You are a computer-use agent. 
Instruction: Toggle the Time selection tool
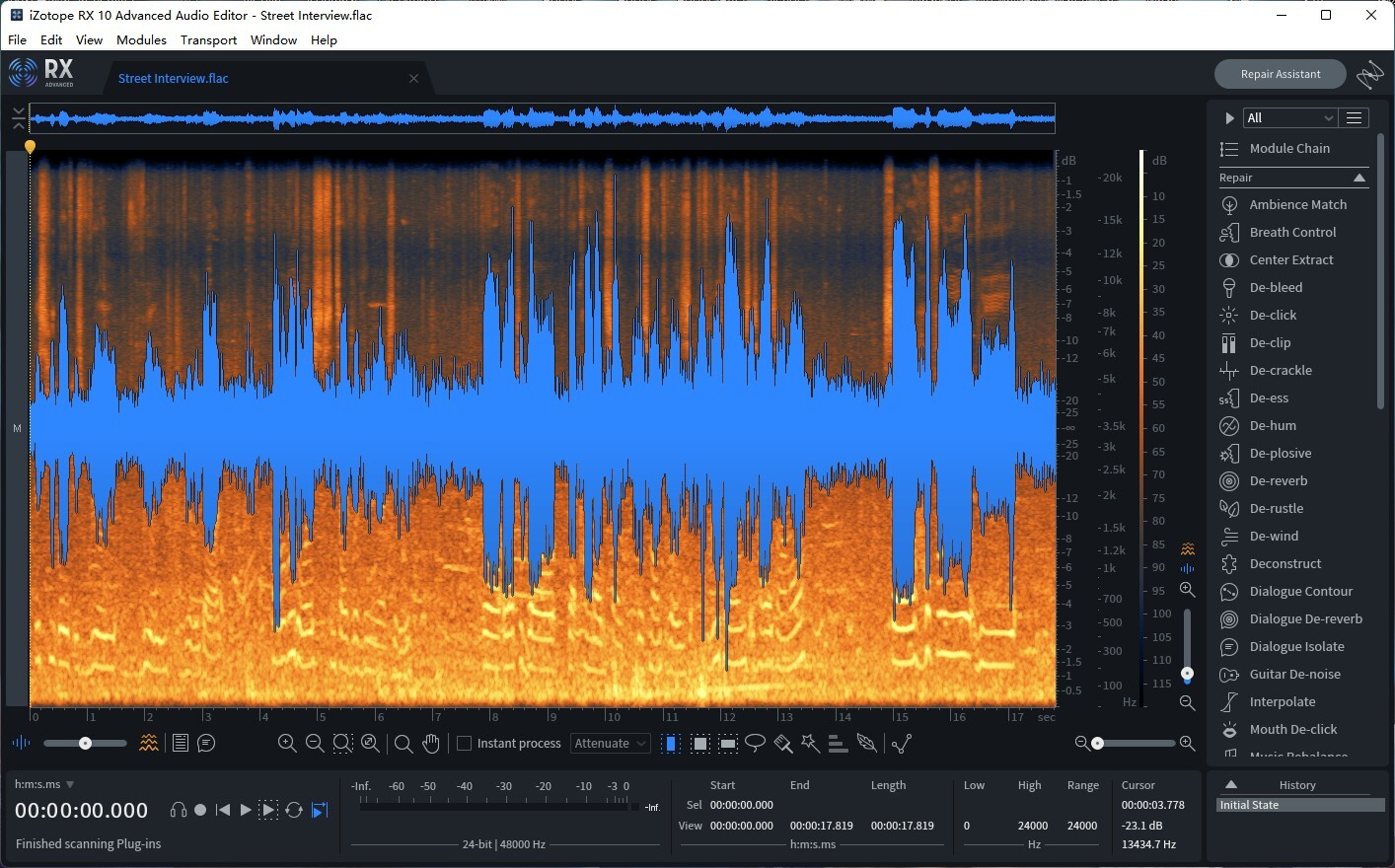click(671, 743)
